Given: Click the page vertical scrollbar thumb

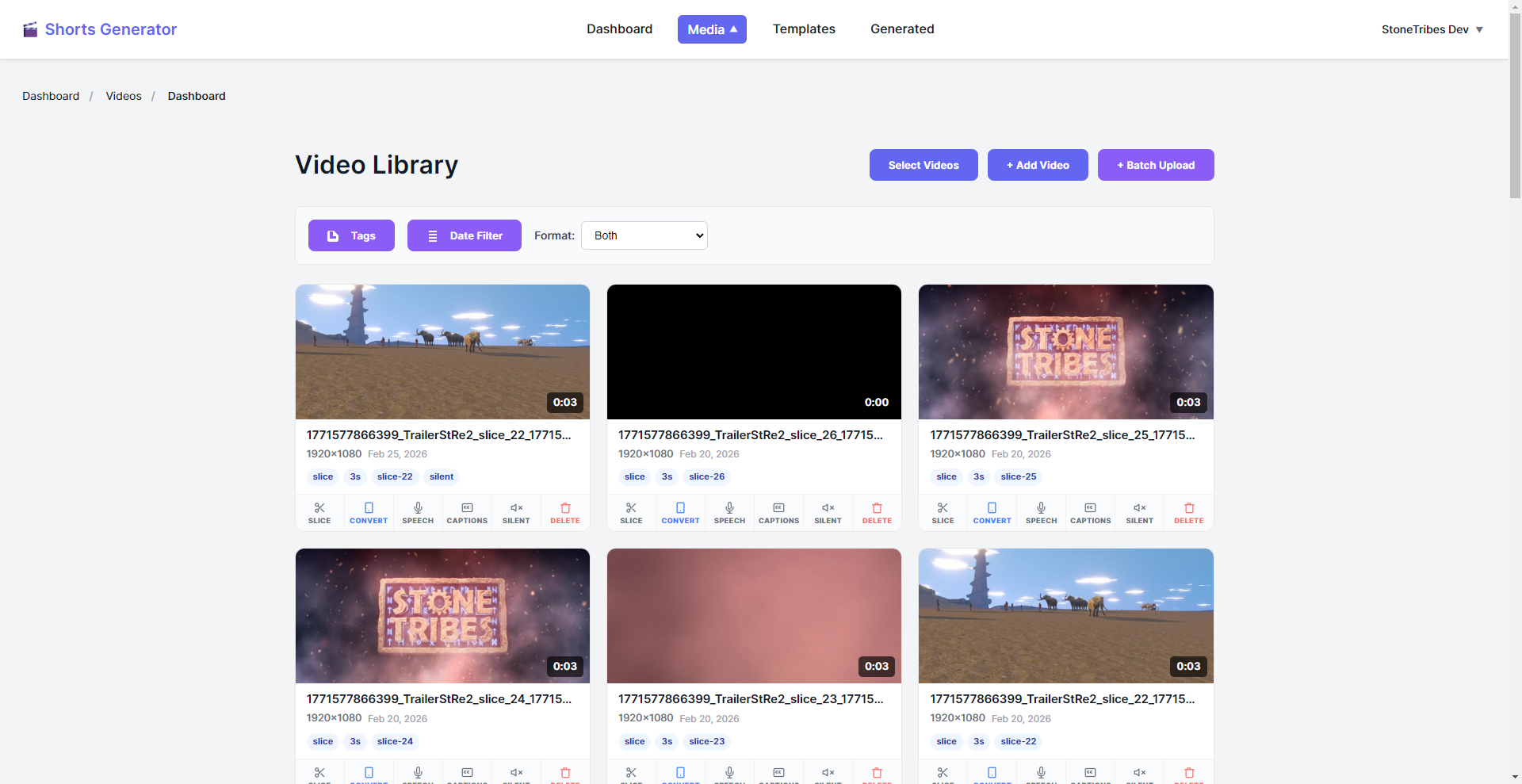Looking at the screenshot, I should (1515, 103).
